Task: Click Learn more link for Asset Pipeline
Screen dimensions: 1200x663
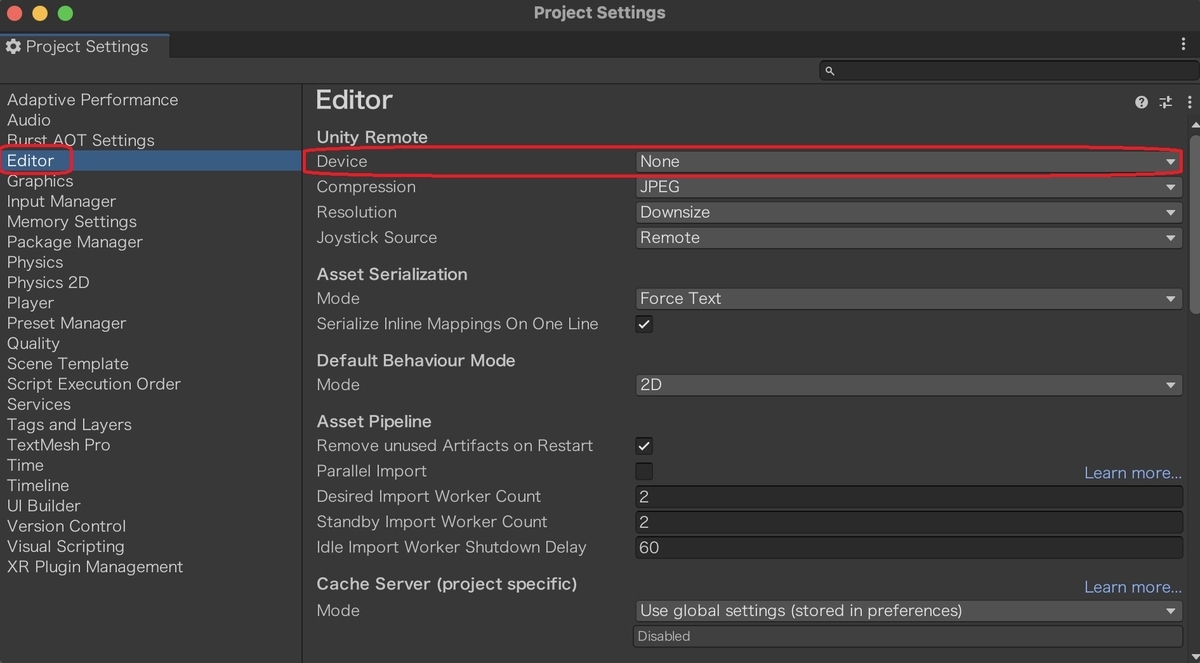Action: pyautogui.click(x=1133, y=473)
